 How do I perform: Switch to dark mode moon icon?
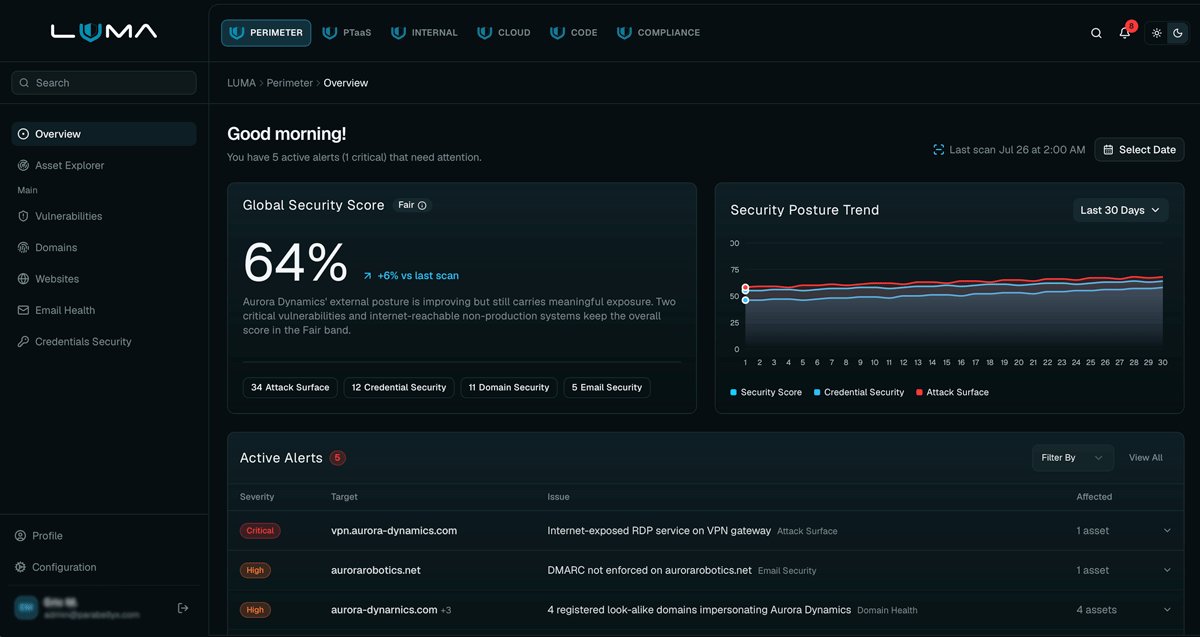click(x=1178, y=33)
